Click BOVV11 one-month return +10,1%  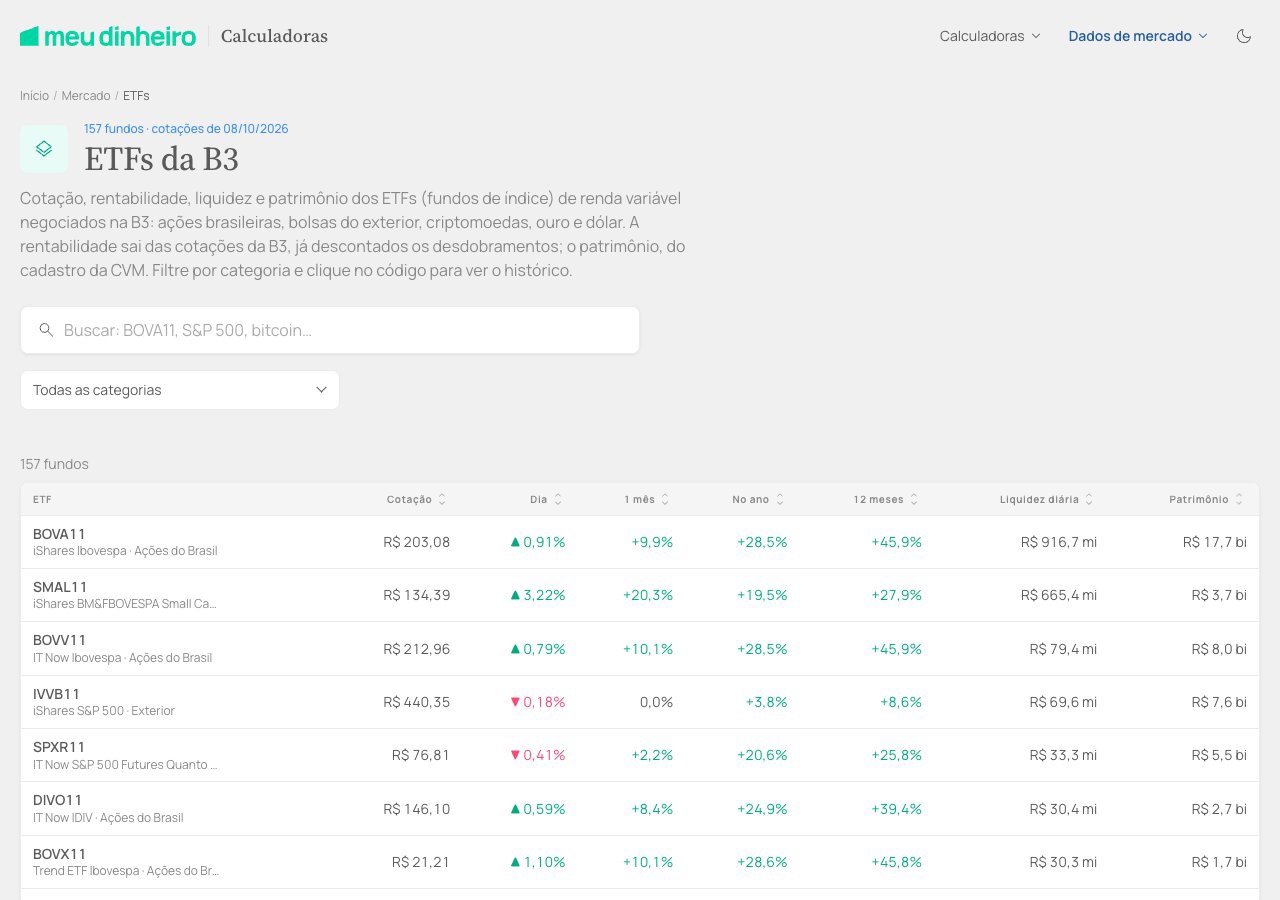pyautogui.click(x=648, y=649)
